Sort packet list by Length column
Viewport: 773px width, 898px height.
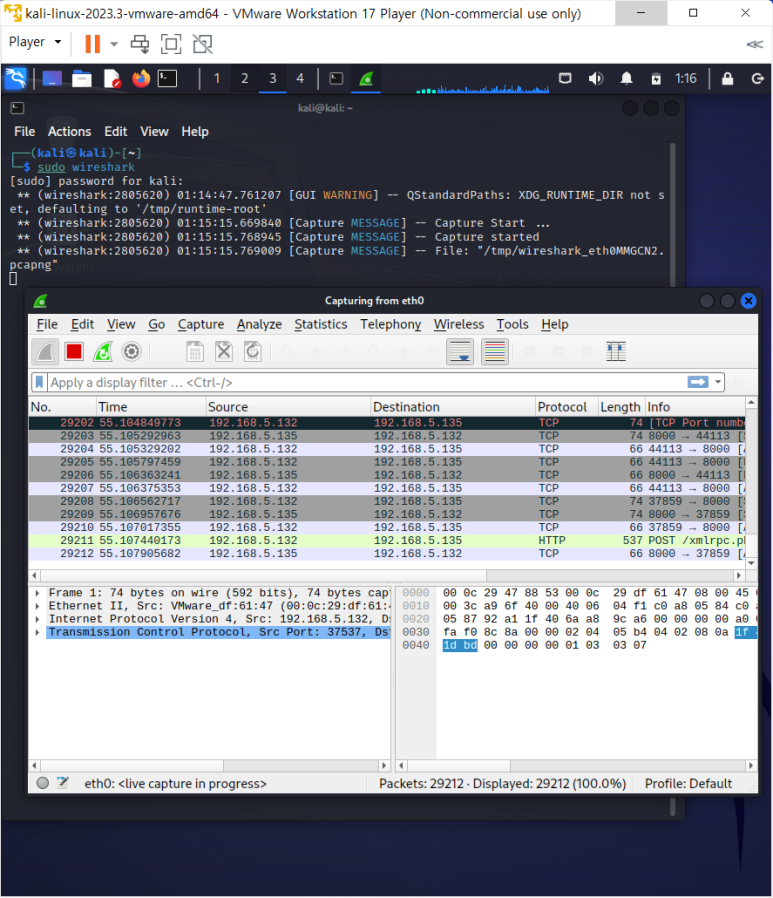pyautogui.click(x=621, y=407)
